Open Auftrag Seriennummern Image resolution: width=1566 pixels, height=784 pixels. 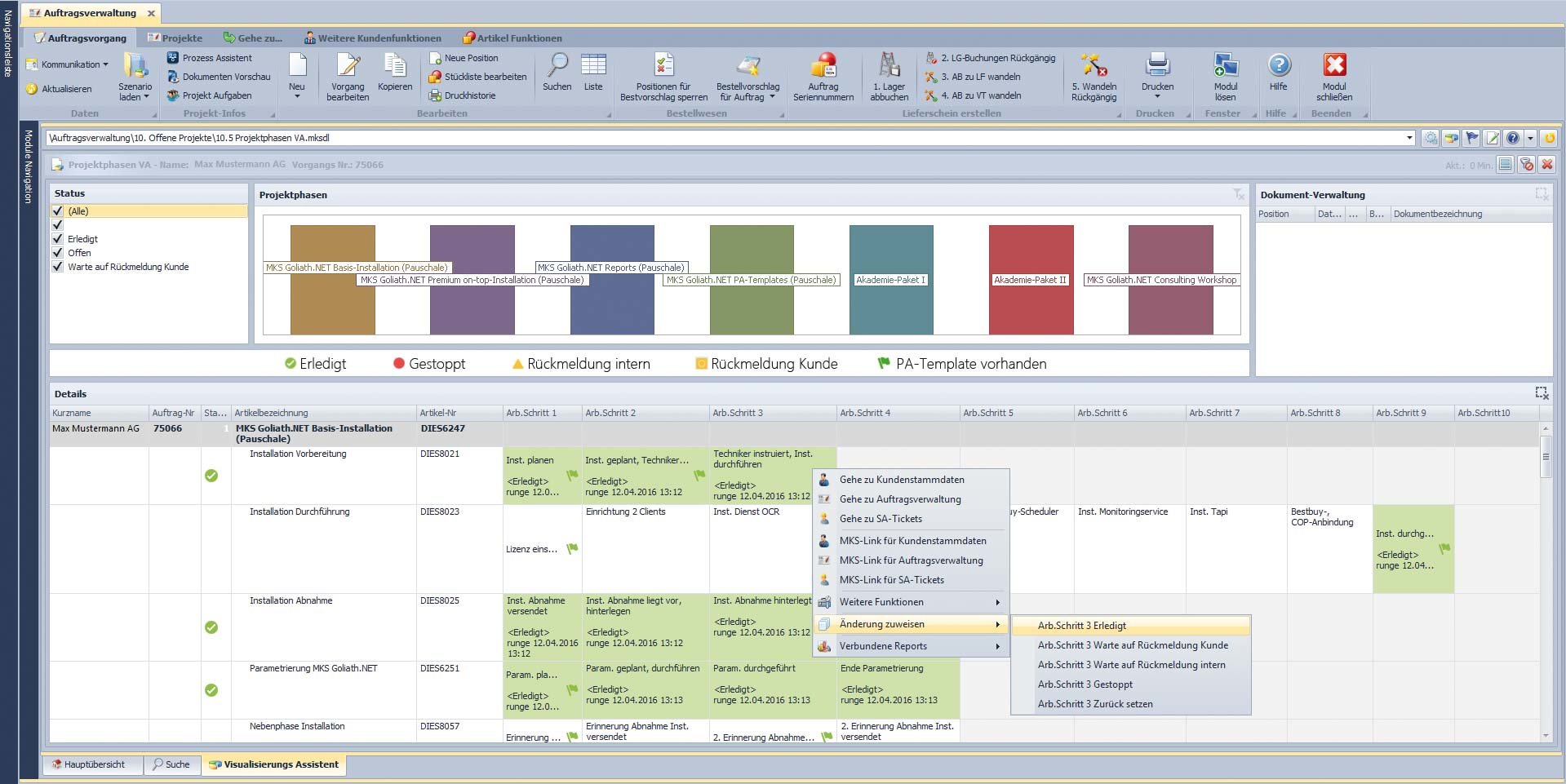click(x=823, y=77)
